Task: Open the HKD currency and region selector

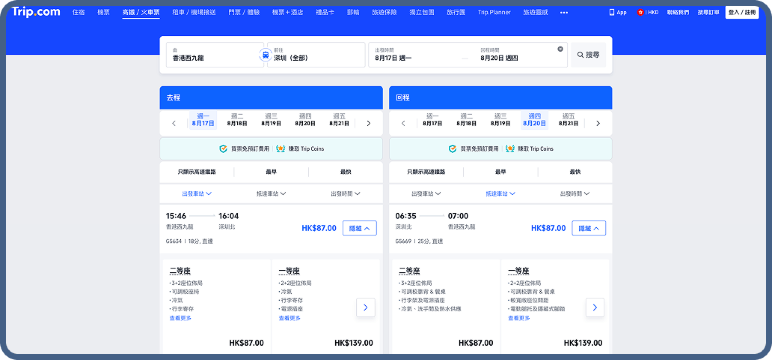Action: point(647,12)
